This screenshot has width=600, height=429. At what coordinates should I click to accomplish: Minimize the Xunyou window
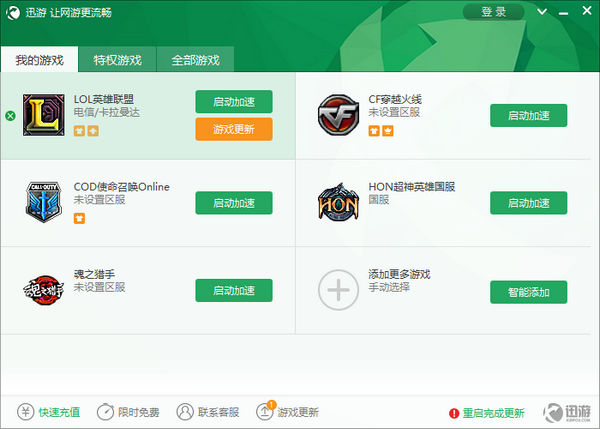point(563,14)
